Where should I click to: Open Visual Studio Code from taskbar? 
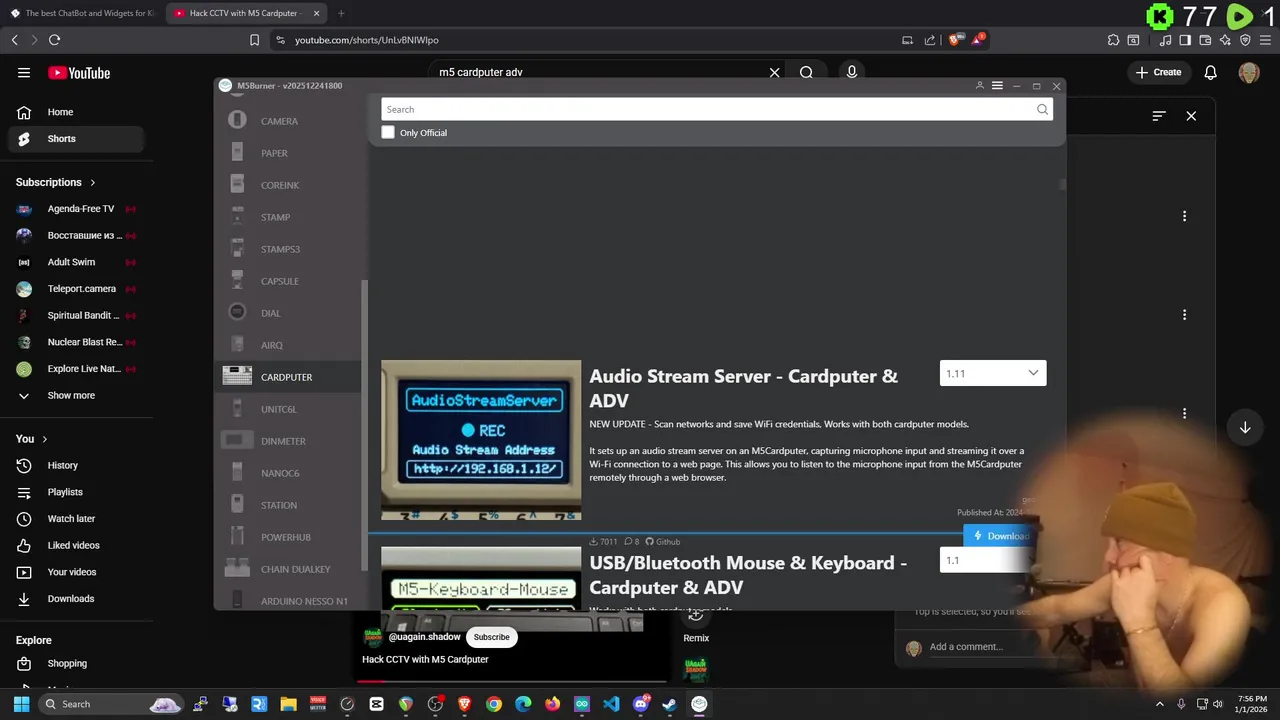[611, 704]
